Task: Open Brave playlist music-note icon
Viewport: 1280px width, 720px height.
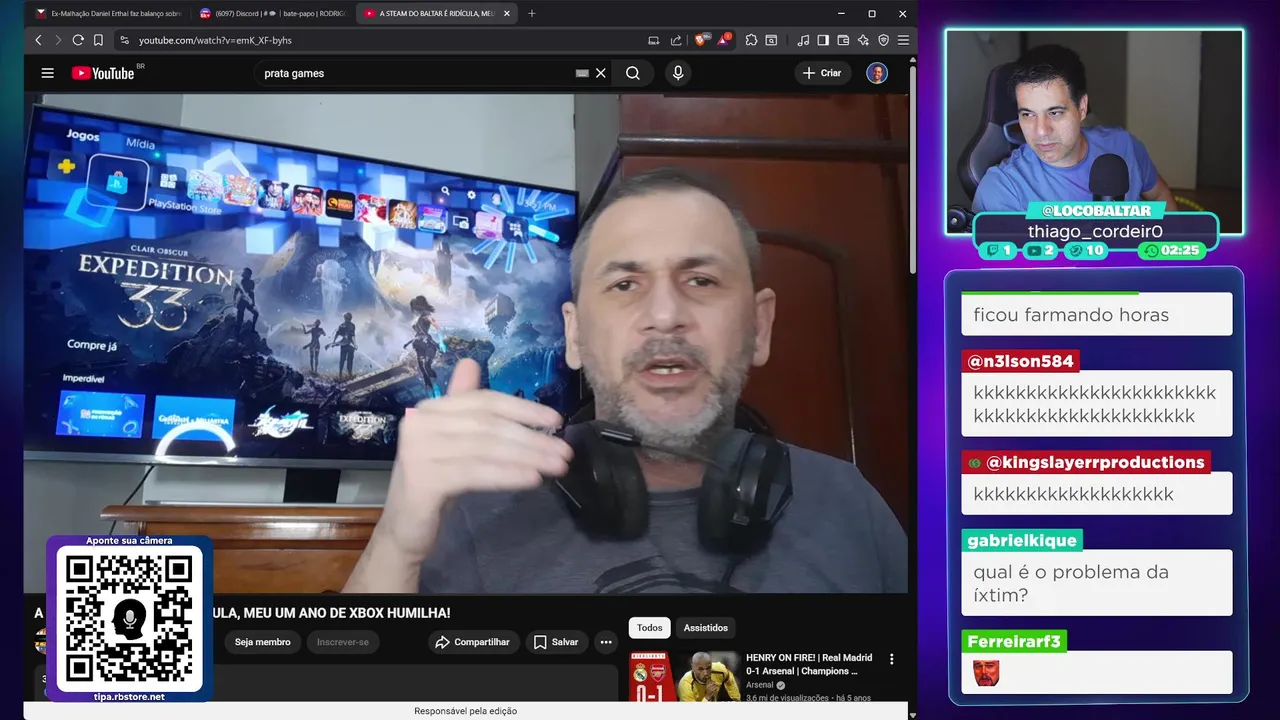Action: [803, 40]
